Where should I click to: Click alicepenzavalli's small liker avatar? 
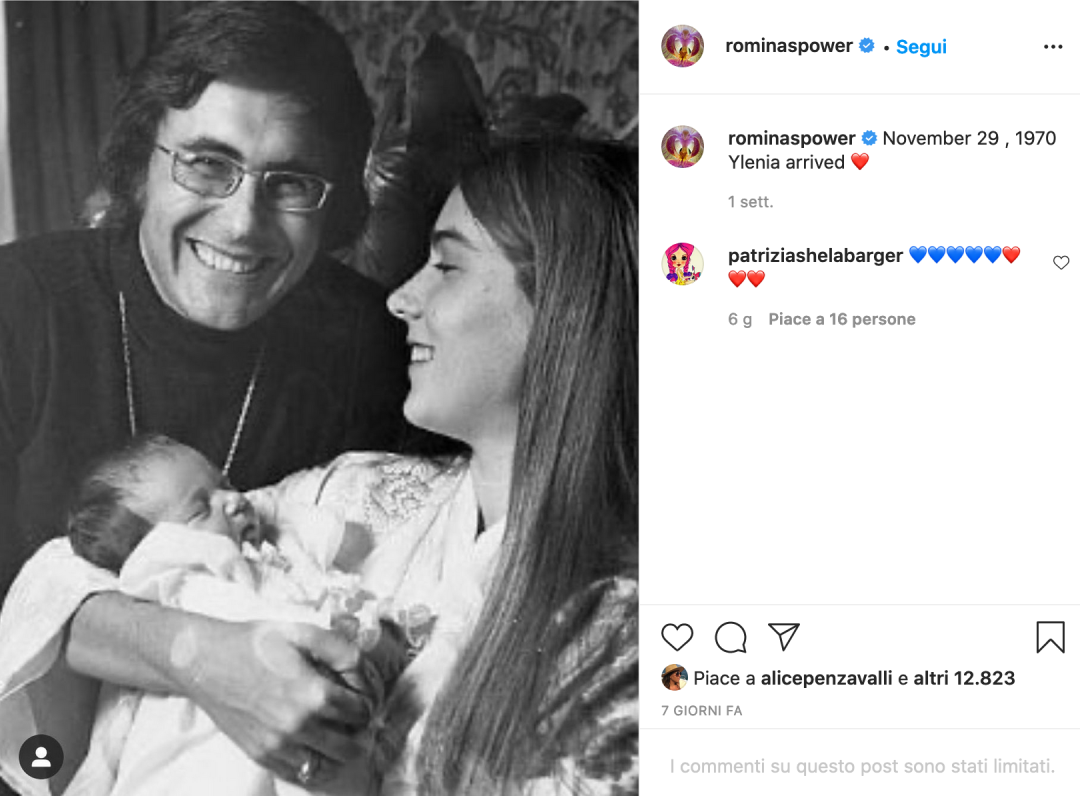[675, 678]
